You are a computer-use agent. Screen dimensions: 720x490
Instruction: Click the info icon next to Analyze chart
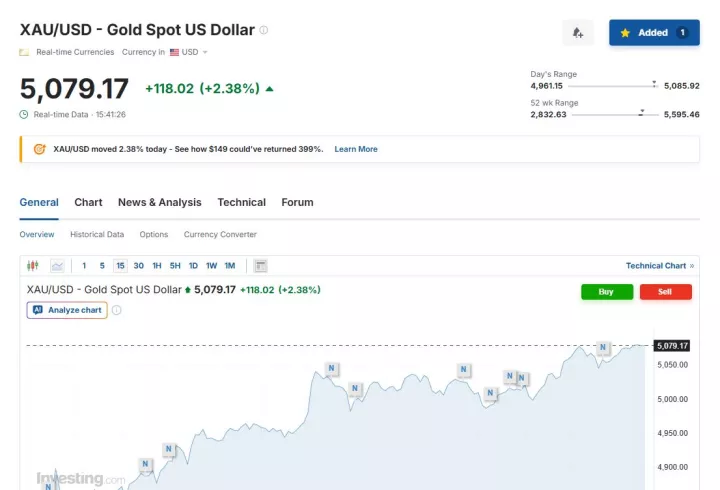click(117, 310)
